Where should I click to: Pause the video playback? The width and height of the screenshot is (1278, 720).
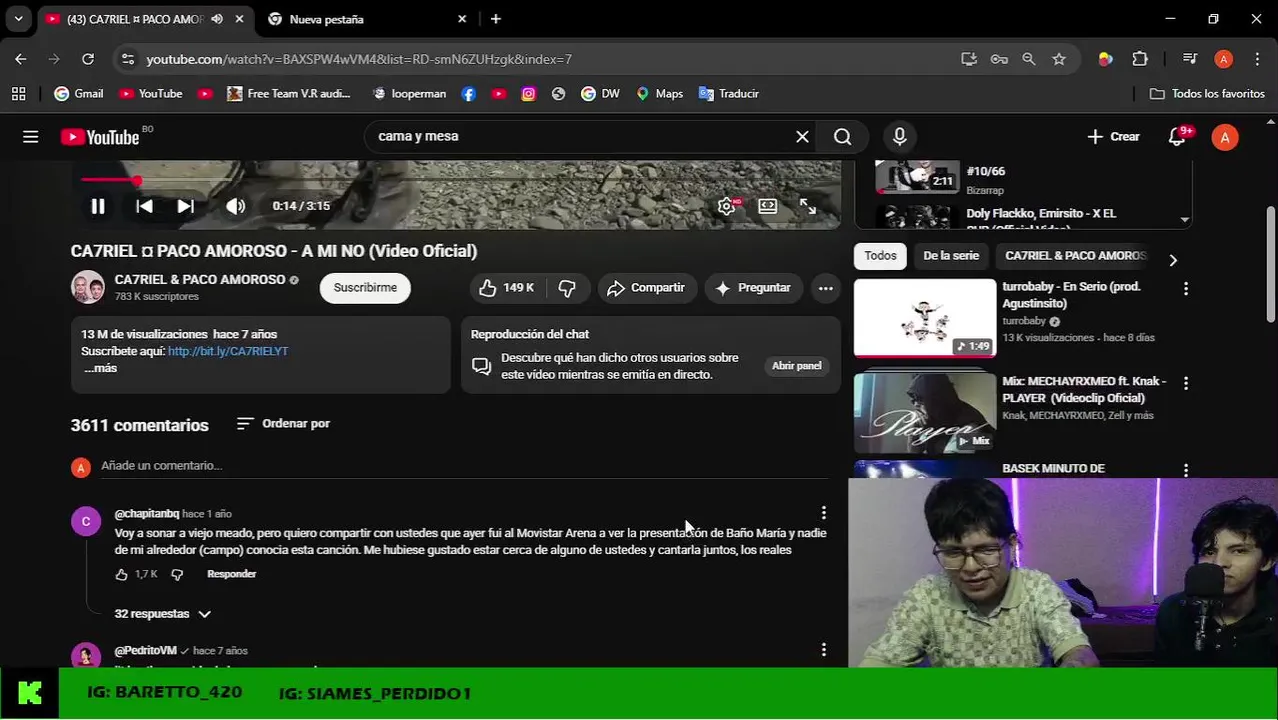tap(98, 206)
